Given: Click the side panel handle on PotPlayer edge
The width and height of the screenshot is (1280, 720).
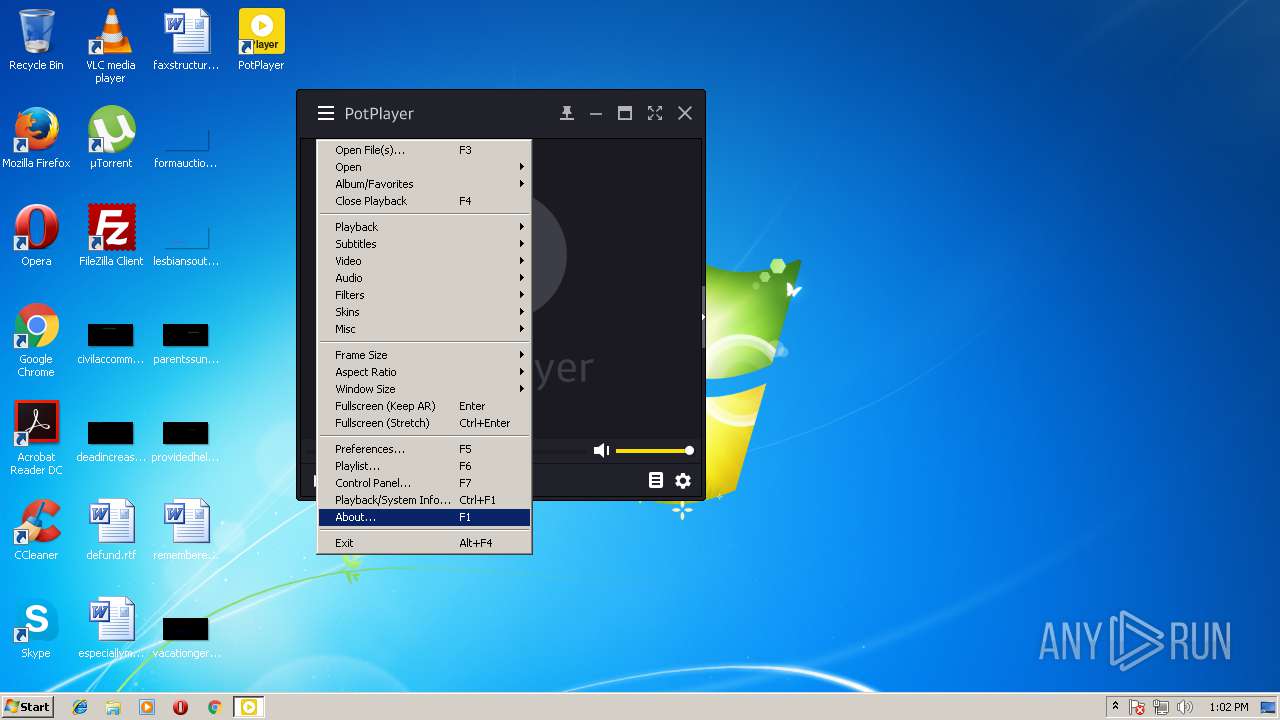Looking at the screenshot, I should (x=702, y=317).
